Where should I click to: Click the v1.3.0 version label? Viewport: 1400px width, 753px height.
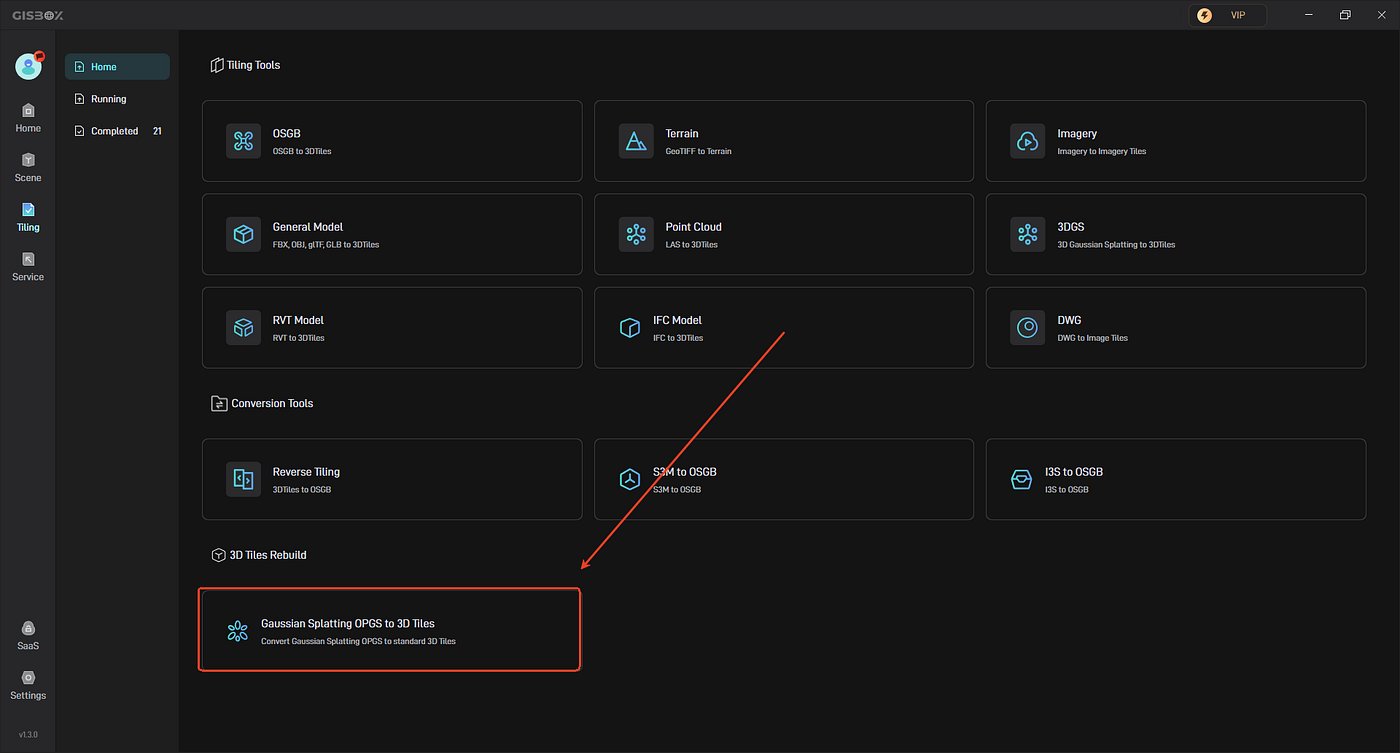pyautogui.click(x=28, y=735)
